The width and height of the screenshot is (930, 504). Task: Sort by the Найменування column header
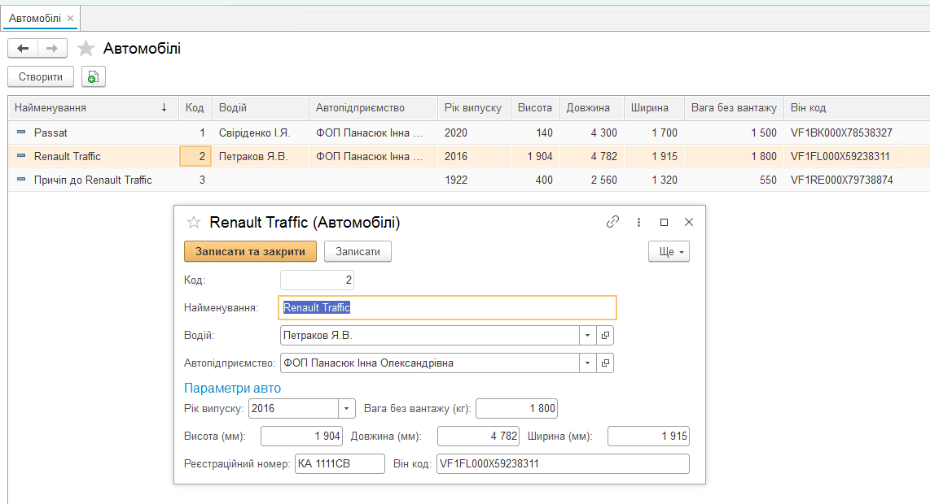[x=90, y=108]
